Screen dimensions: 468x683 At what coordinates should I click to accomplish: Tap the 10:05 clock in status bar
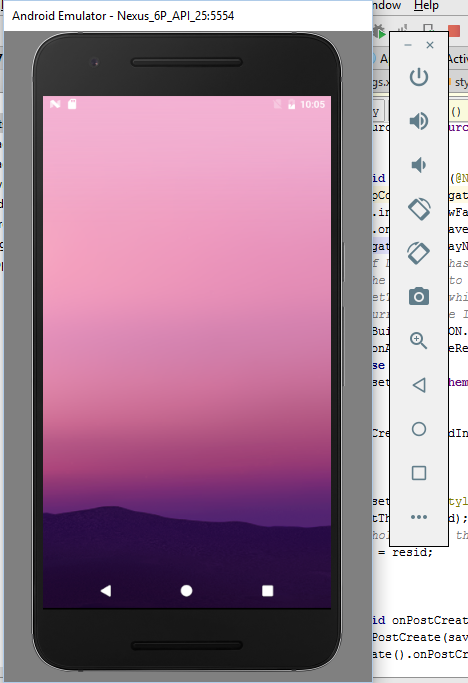[x=312, y=105]
